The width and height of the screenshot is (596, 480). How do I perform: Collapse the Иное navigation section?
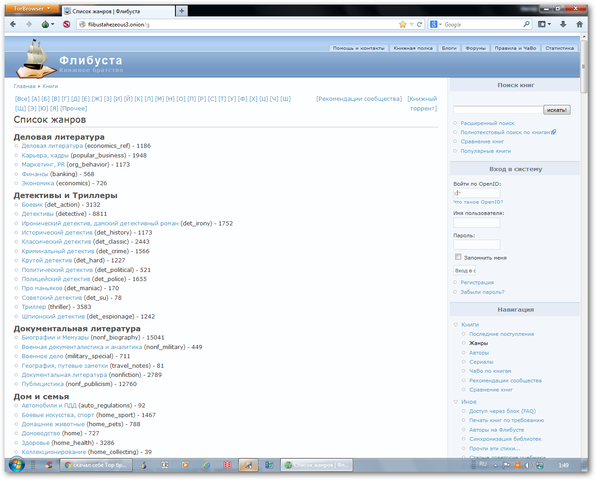(456, 402)
